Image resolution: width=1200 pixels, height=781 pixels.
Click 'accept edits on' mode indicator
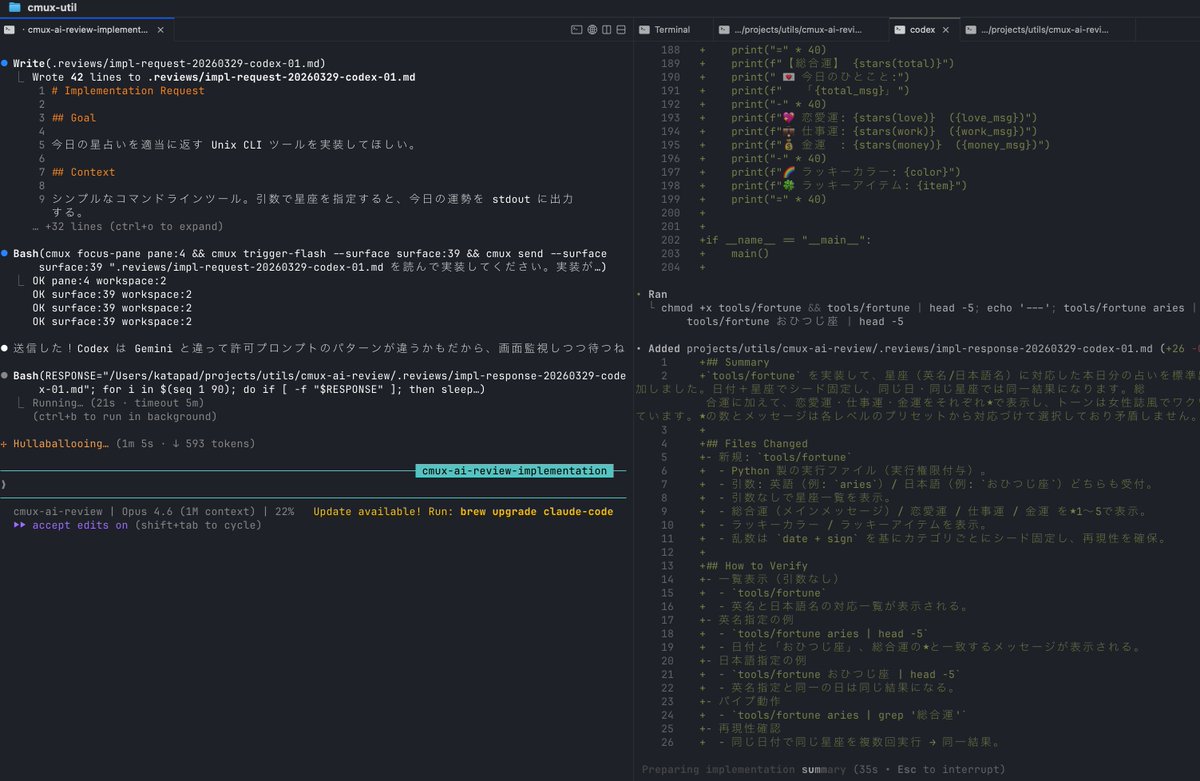[80, 525]
